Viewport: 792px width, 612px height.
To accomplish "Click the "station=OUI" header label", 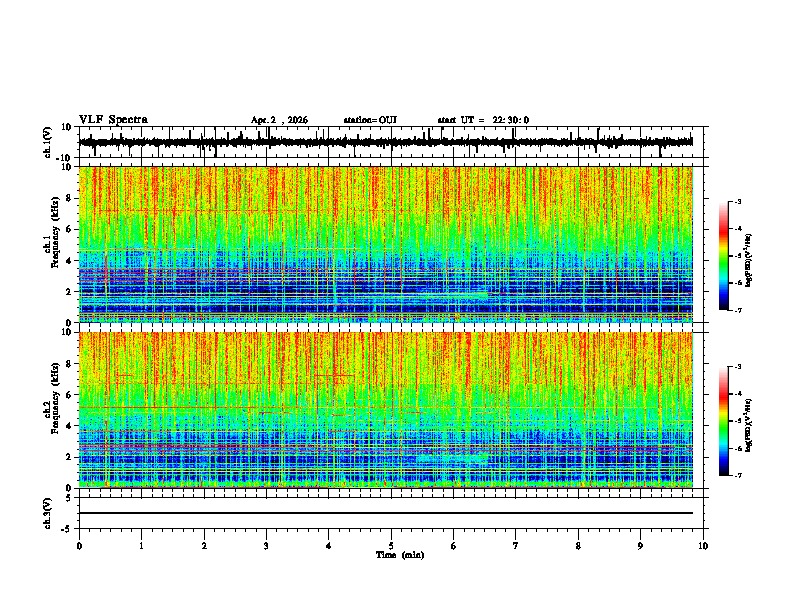I will point(370,120).
